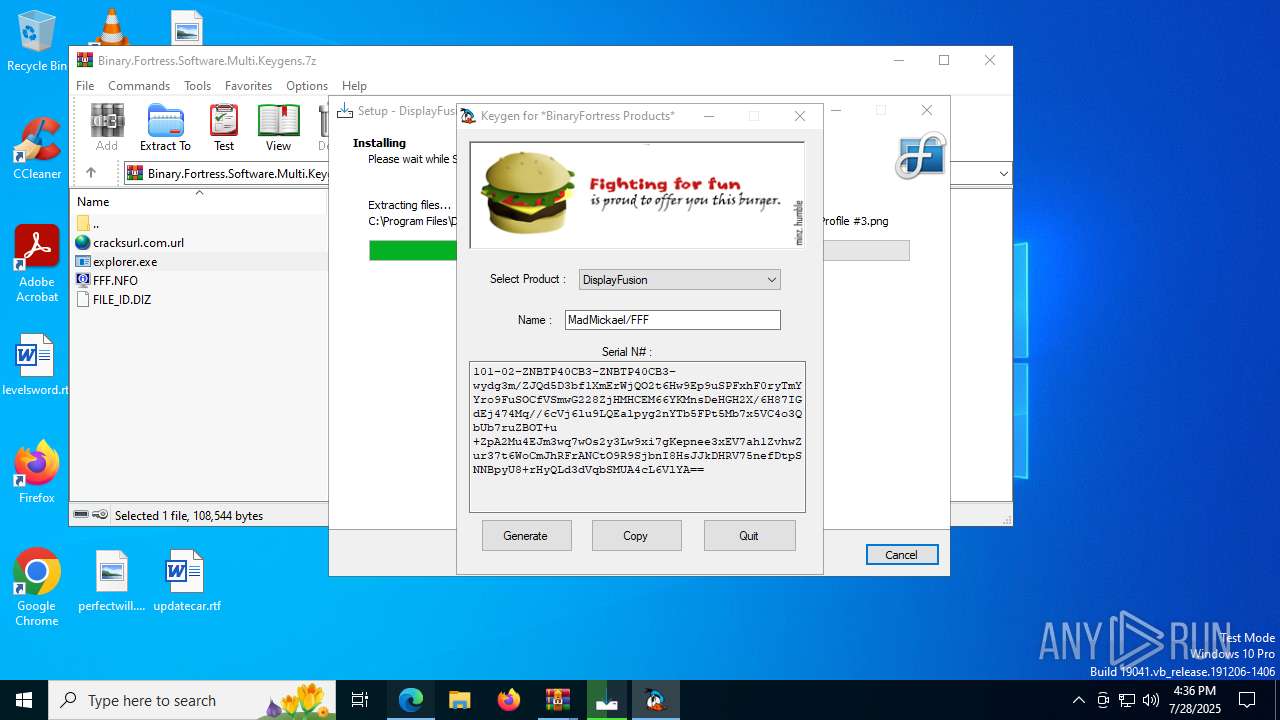Open the Commands menu
The width and height of the screenshot is (1280, 720).
tap(139, 86)
